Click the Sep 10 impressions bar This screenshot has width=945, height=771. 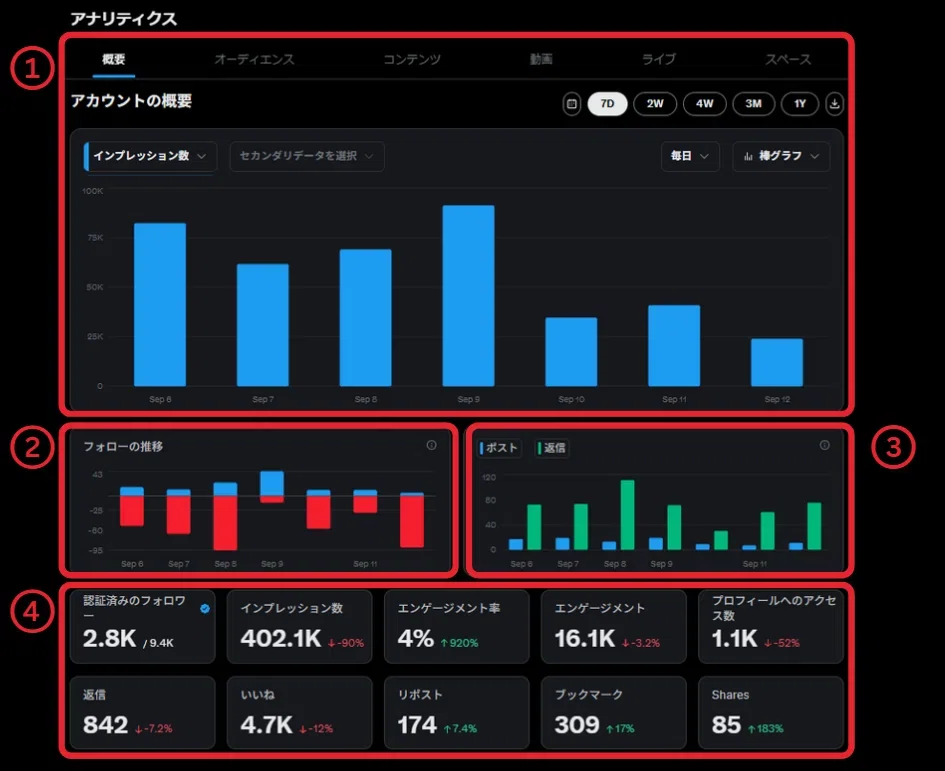(x=571, y=351)
